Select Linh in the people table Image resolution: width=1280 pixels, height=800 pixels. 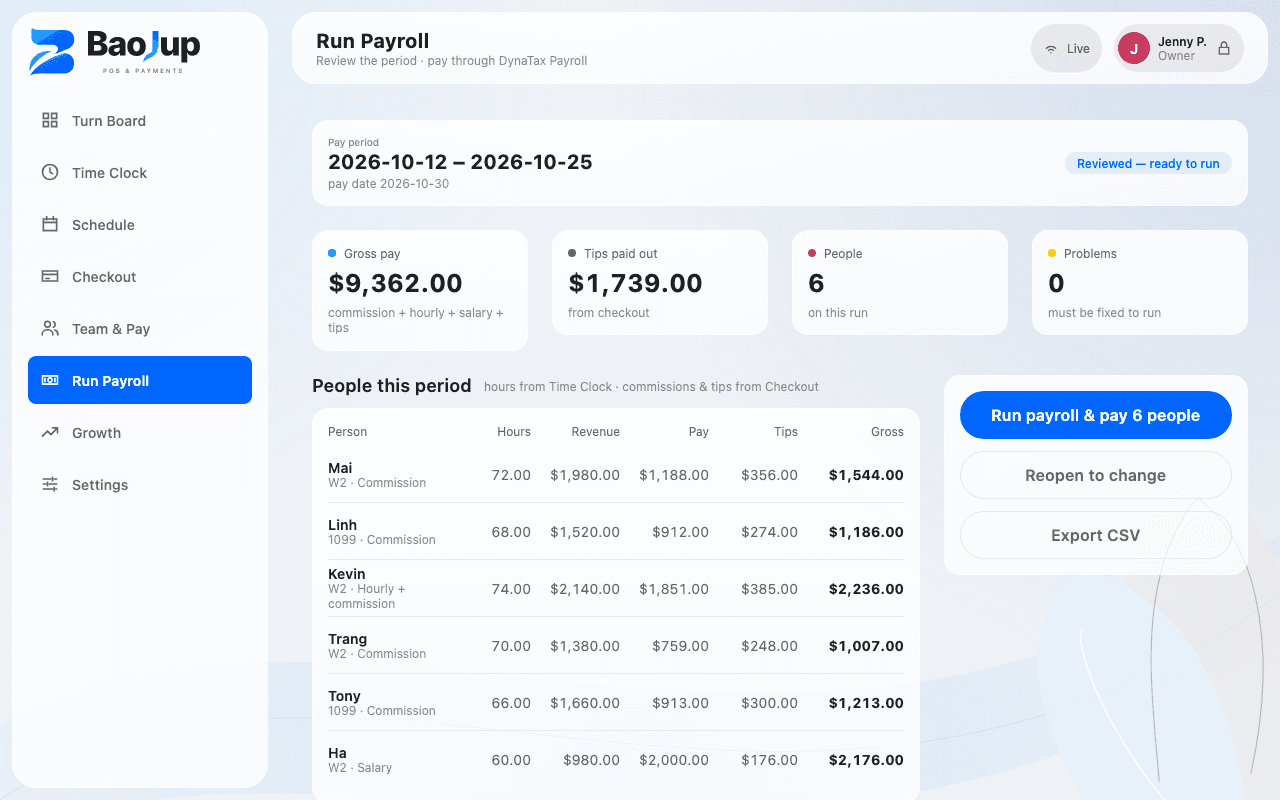point(342,525)
